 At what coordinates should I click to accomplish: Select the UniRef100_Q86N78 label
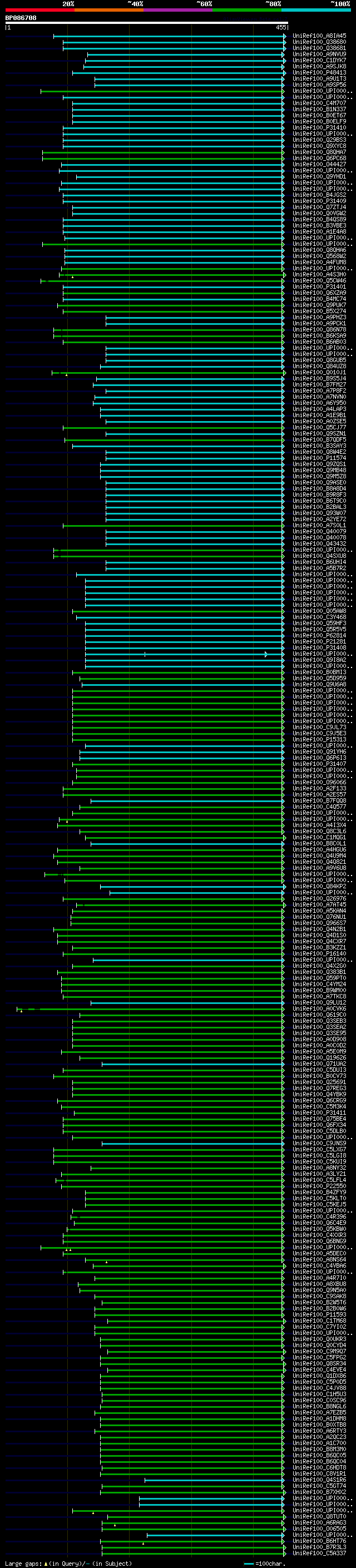[x=319, y=329]
